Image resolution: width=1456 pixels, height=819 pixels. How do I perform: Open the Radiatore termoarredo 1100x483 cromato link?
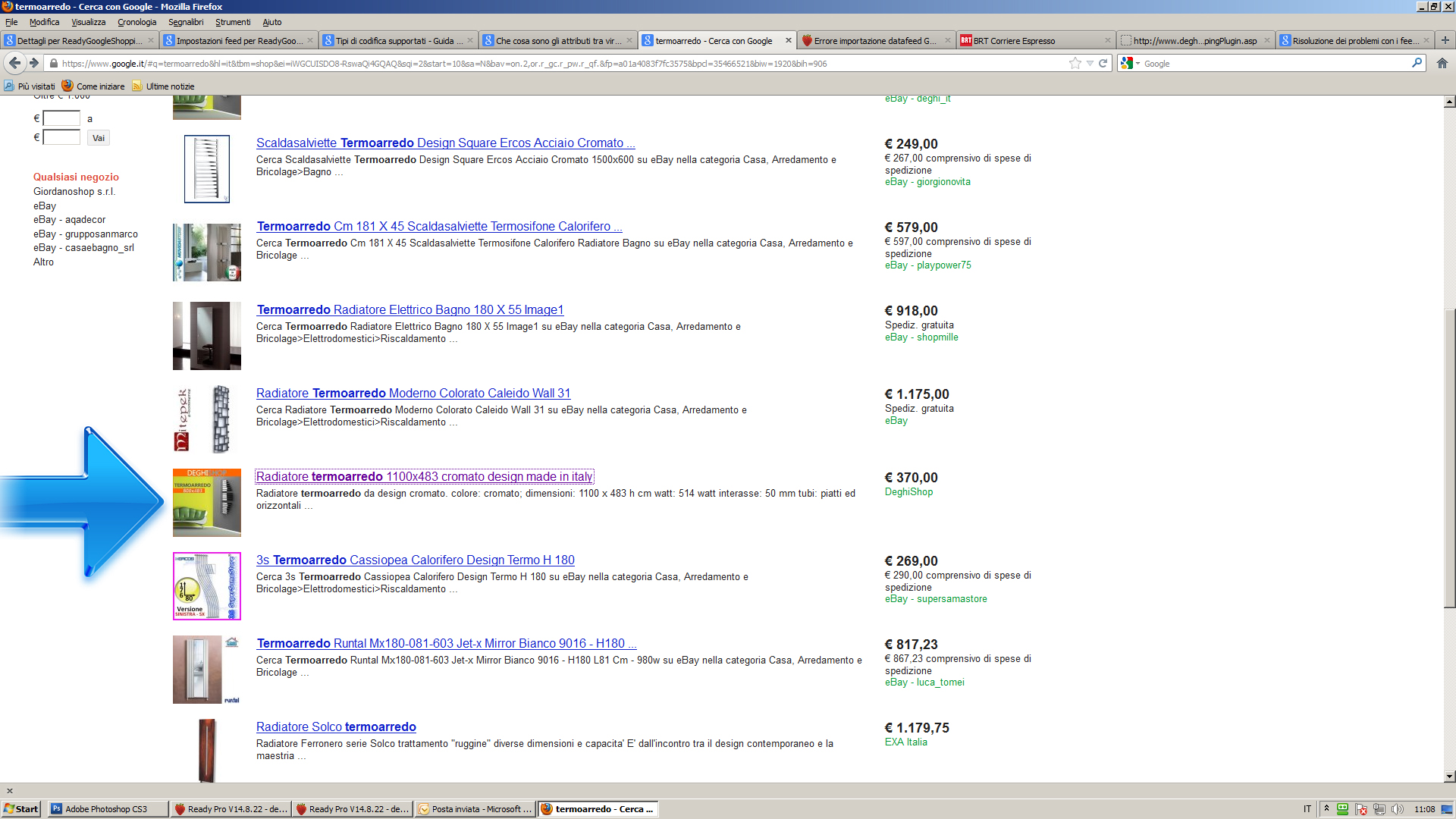click(x=425, y=476)
